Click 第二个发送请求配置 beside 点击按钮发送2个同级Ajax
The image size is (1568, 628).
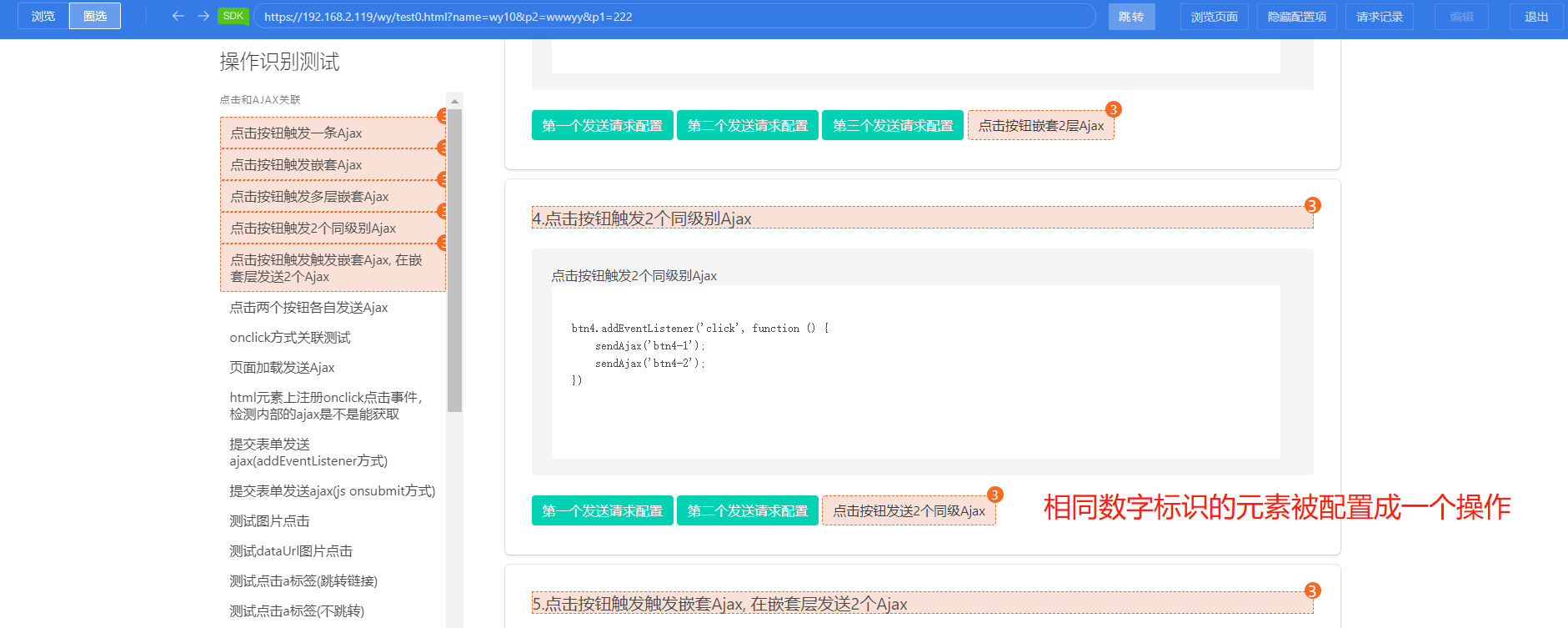(x=747, y=510)
